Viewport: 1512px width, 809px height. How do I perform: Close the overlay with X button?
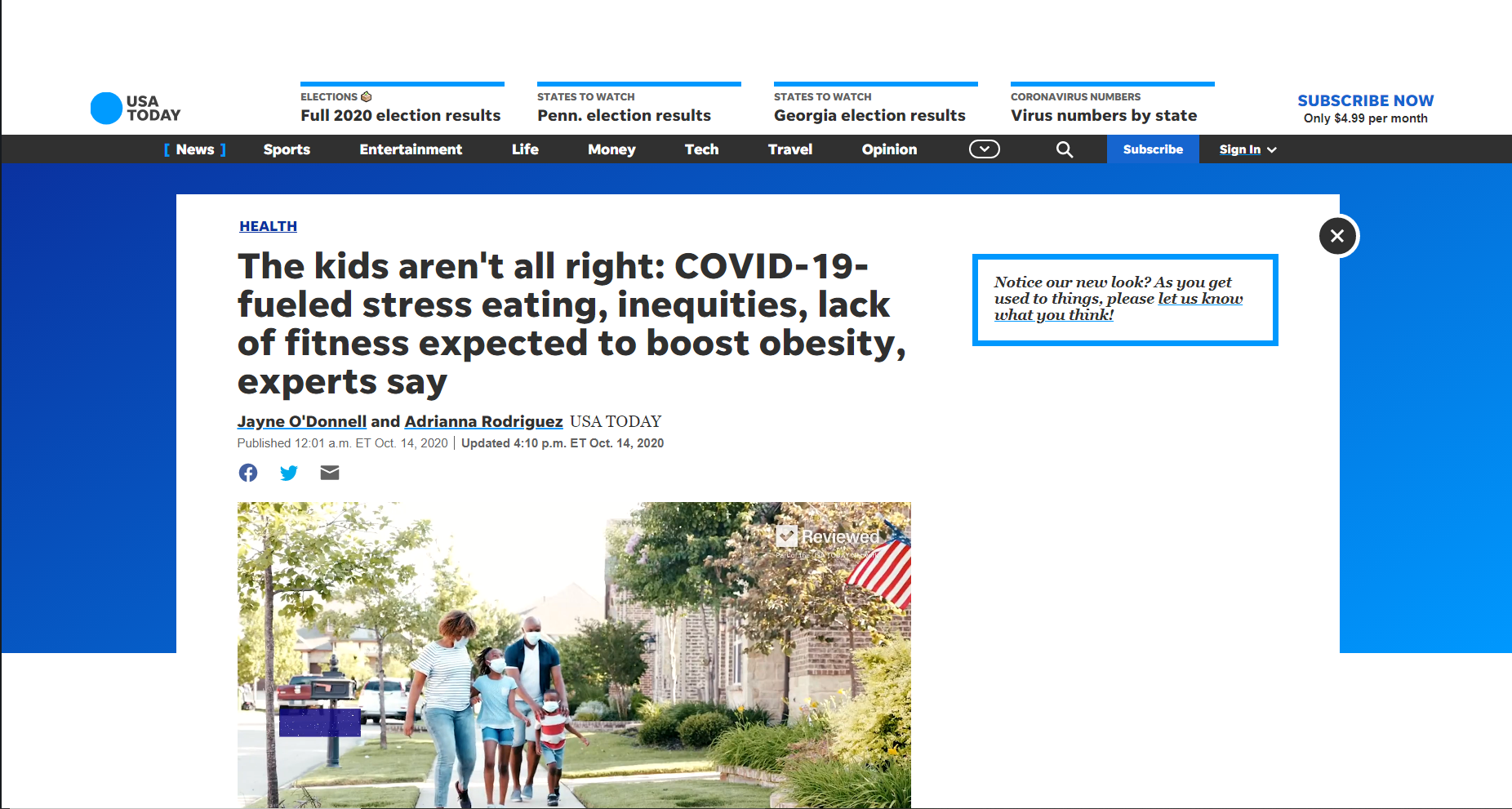1337,236
